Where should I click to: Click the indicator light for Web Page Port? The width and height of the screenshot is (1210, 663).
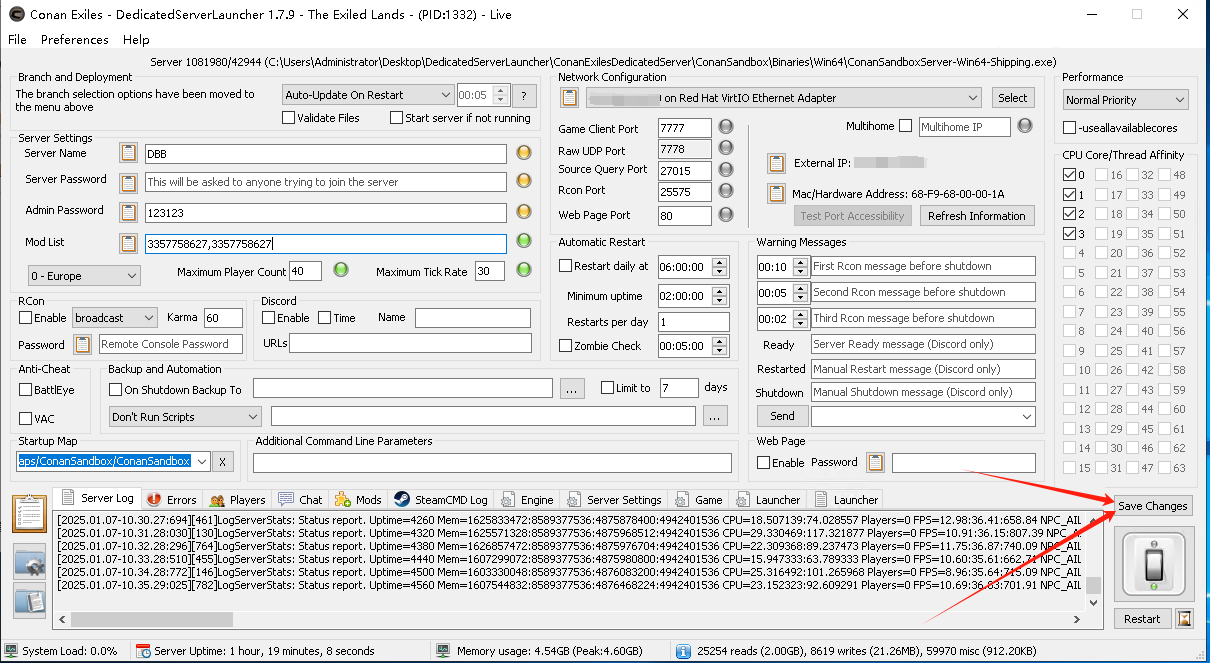727,214
